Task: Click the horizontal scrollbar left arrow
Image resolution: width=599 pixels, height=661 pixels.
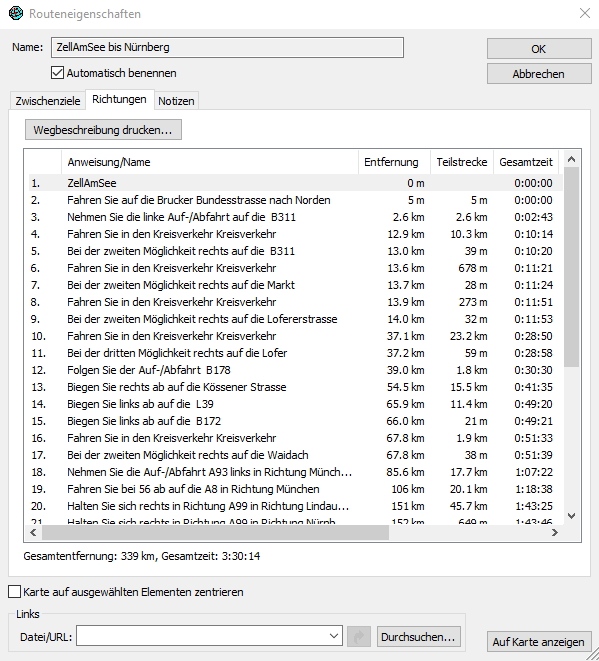Action: (x=33, y=532)
